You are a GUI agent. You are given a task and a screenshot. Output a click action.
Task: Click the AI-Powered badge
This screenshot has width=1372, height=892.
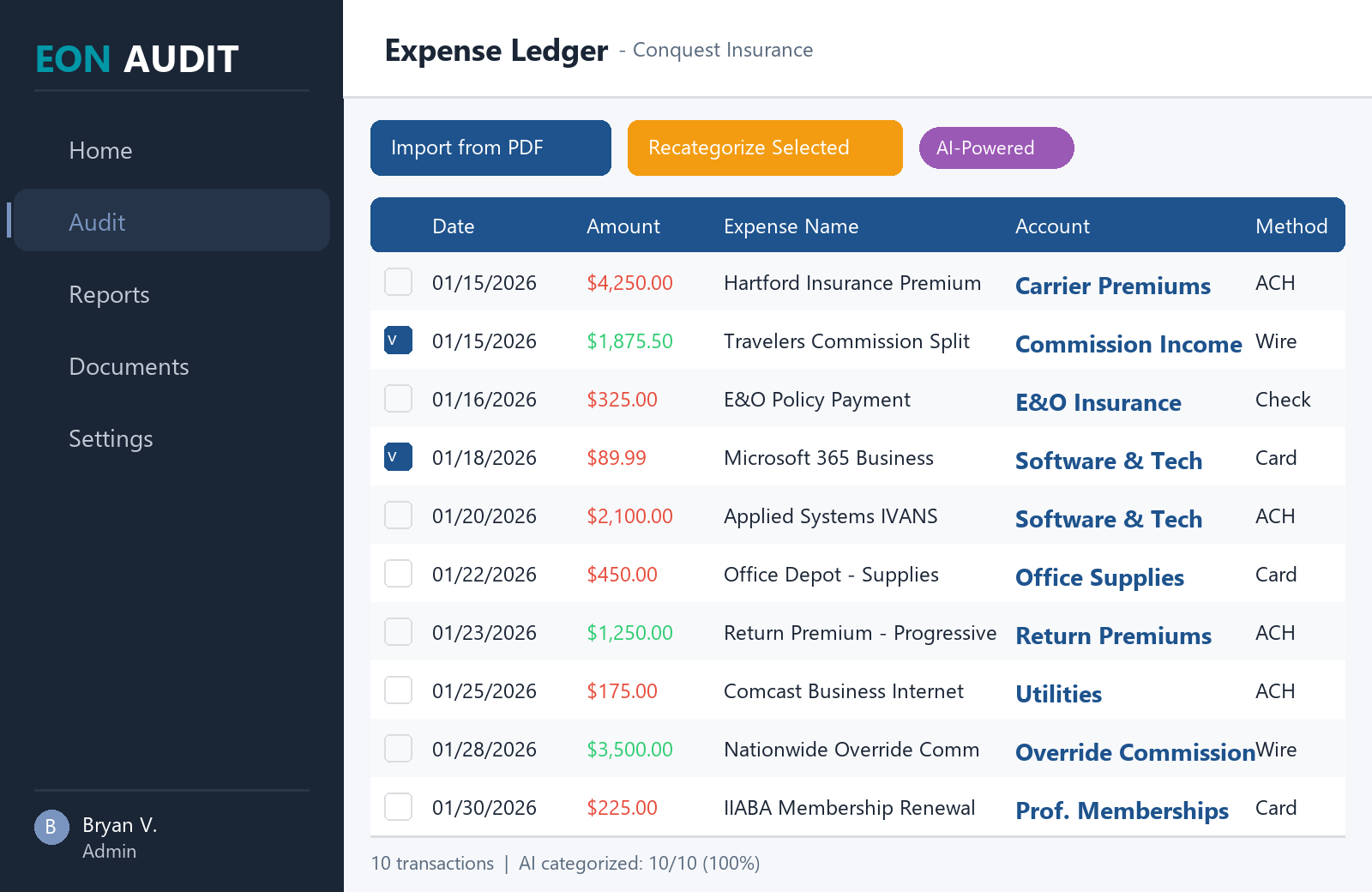point(996,148)
